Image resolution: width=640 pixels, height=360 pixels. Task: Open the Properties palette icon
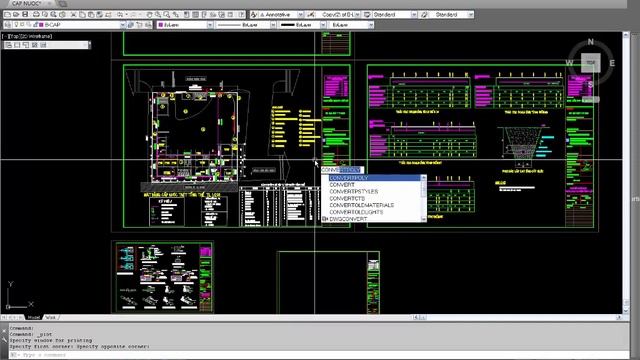[x=187, y=14]
